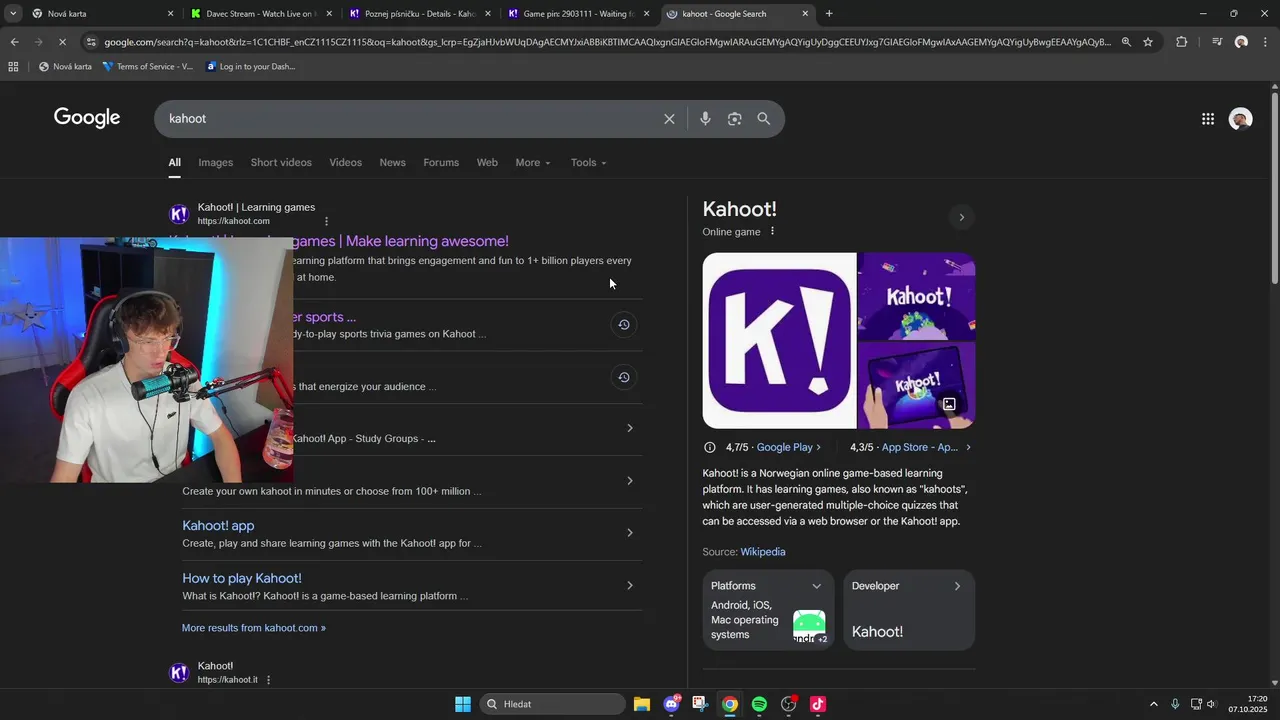Image resolution: width=1280 pixels, height=720 pixels.
Task: Show hidden system tray icons
Action: 1153,704
